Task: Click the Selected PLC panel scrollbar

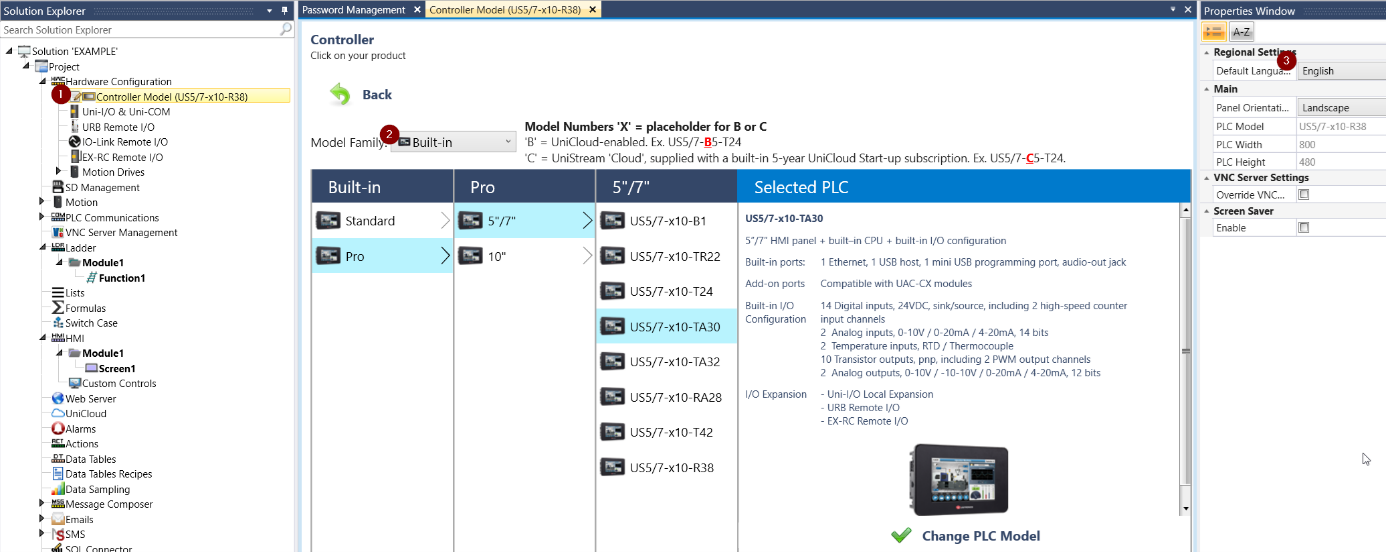Action: click(x=1186, y=360)
